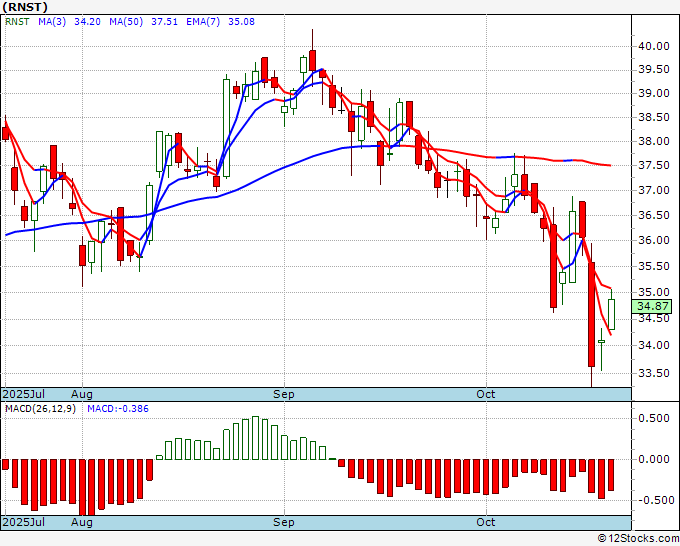
Task: Click the current price tag 34.87
Action: 652,306
